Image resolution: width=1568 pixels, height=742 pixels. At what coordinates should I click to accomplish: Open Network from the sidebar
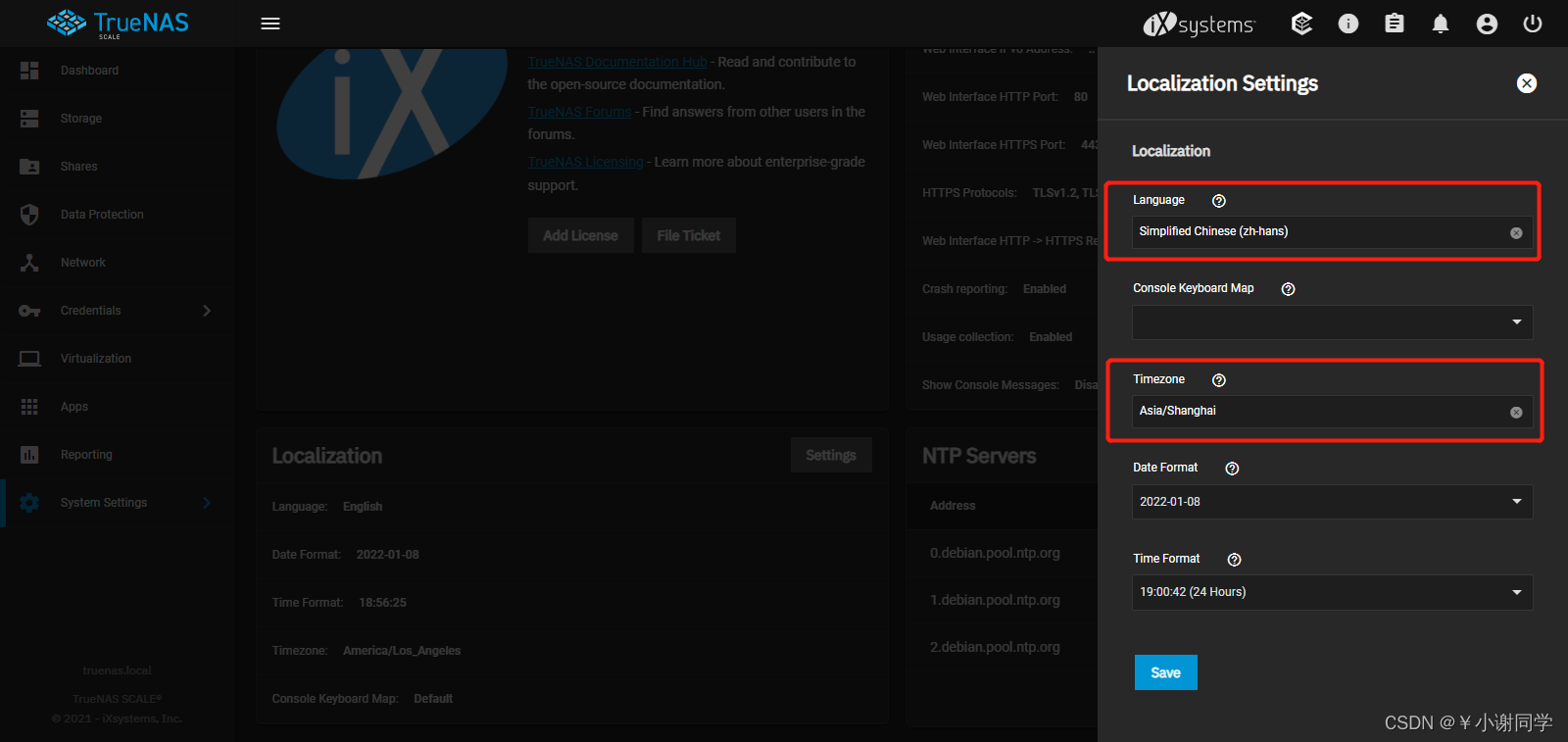tap(118, 263)
